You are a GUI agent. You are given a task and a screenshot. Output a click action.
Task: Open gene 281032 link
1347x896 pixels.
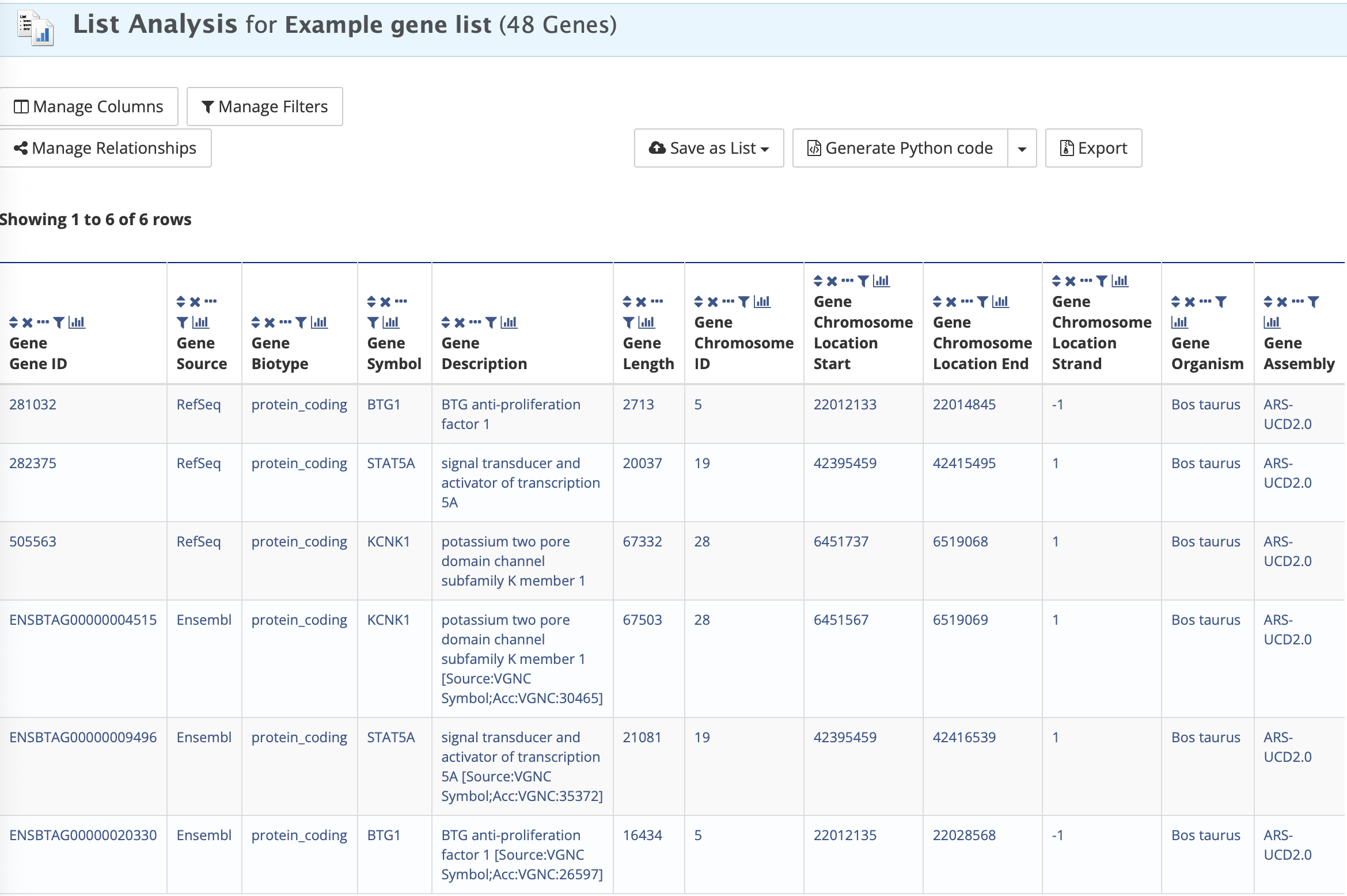point(33,404)
